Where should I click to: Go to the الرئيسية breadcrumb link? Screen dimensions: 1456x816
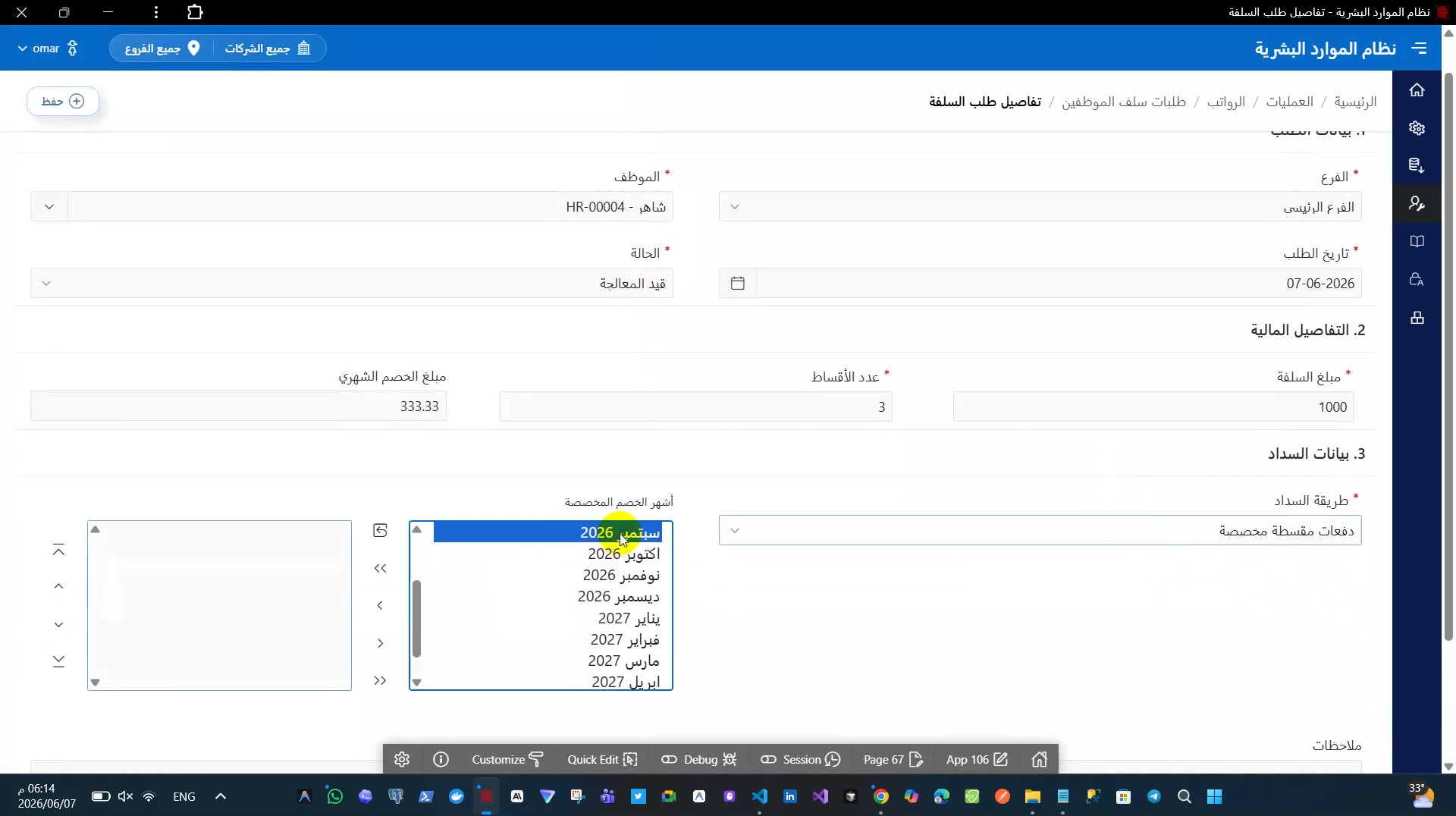point(1355,102)
